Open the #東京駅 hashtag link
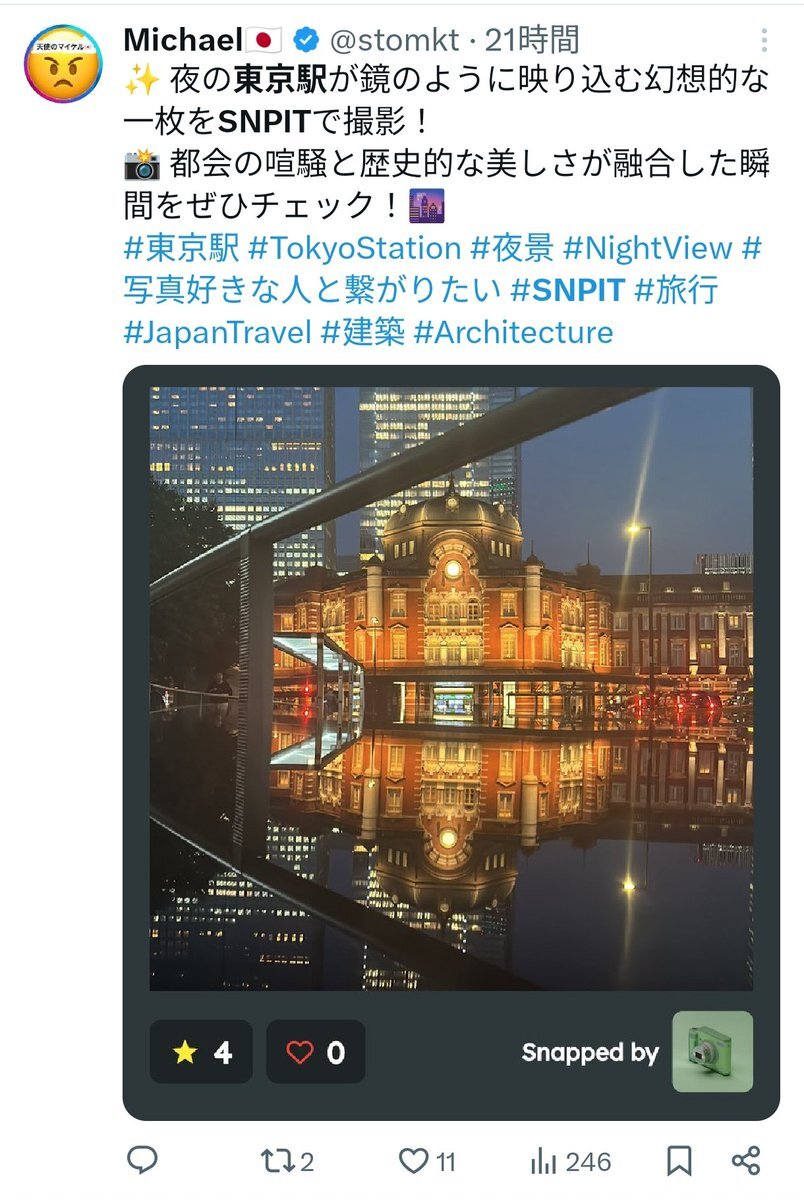This screenshot has width=804, height=1200. coord(181,247)
